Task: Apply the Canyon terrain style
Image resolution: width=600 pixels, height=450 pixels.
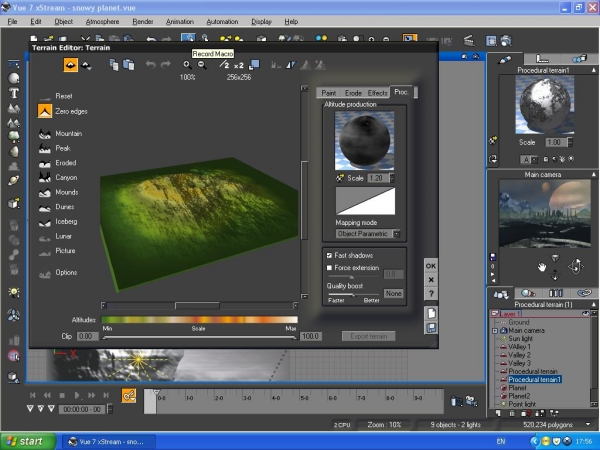Action: pos(66,178)
